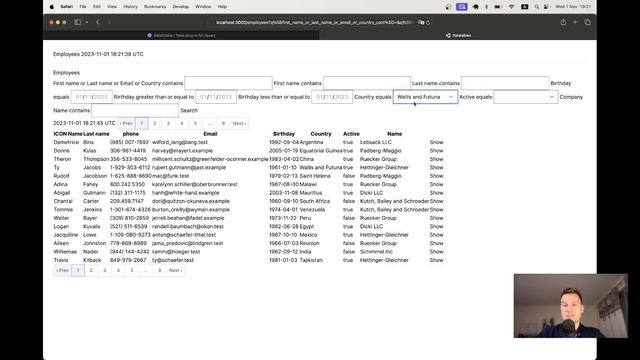The image size is (640, 360).
Task: Go to page 3 in bottom pagination
Action: point(105,270)
